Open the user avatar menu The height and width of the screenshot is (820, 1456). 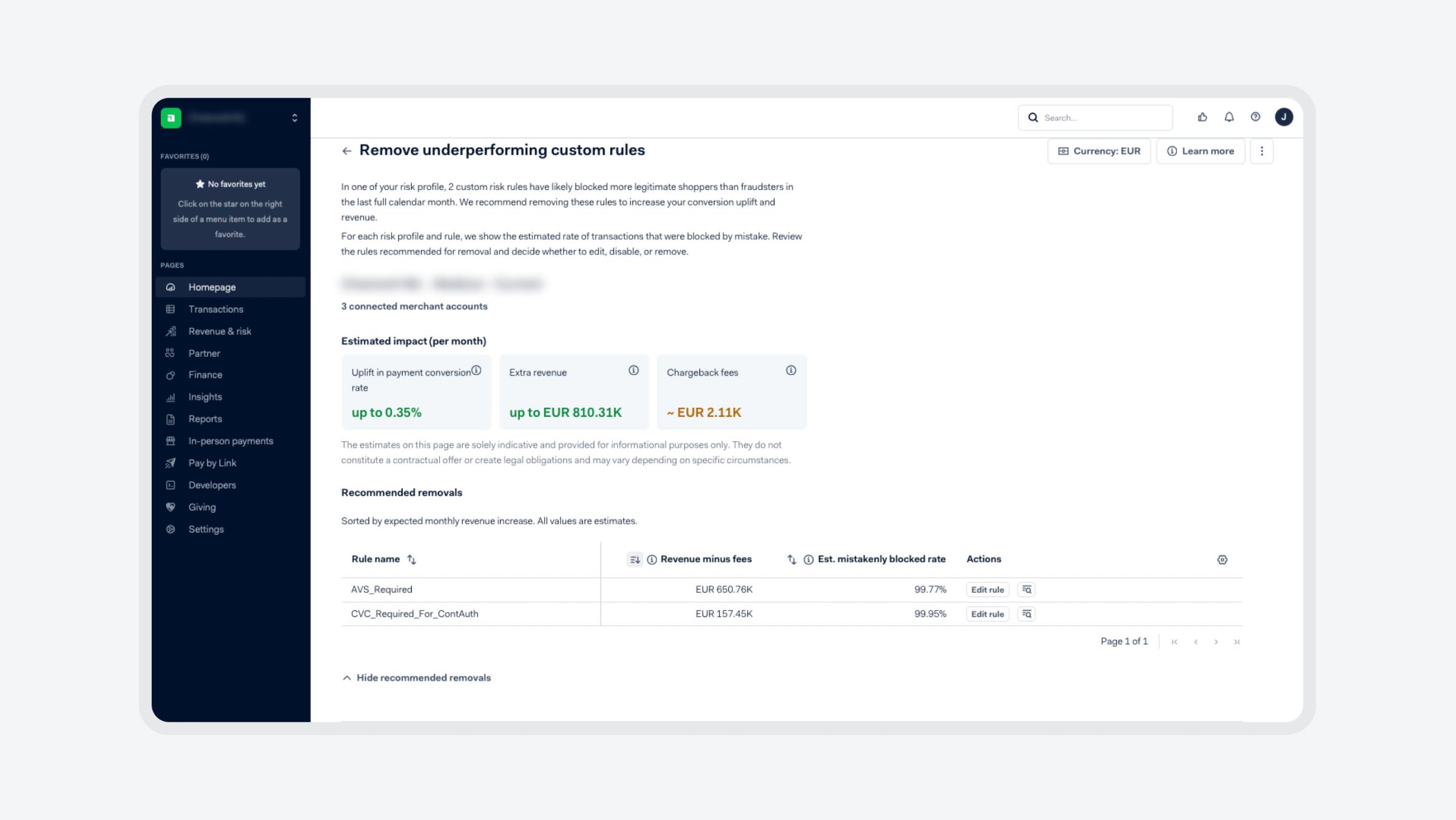point(1283,117)
